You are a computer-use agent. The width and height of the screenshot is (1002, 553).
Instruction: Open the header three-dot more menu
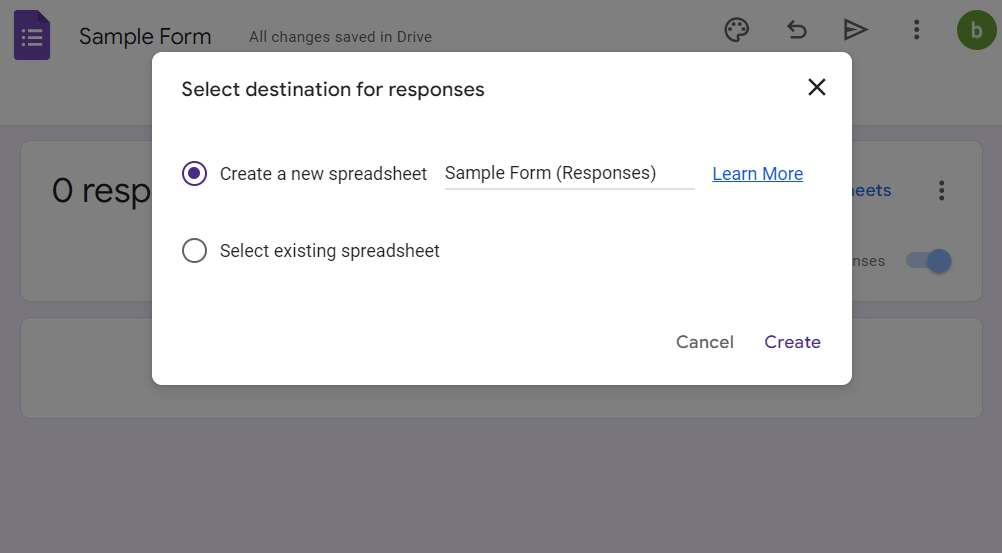[x=916, y=29]
